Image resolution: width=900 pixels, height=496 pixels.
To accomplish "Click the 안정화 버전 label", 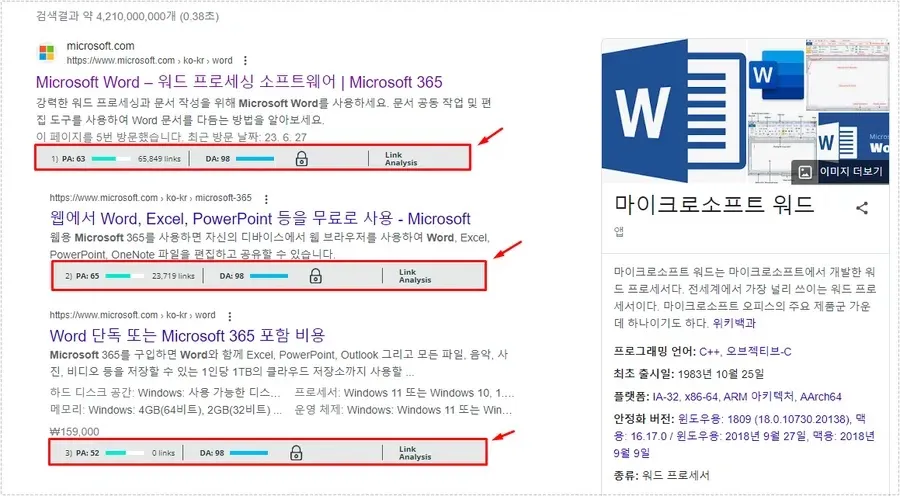I will click(642, 419).
